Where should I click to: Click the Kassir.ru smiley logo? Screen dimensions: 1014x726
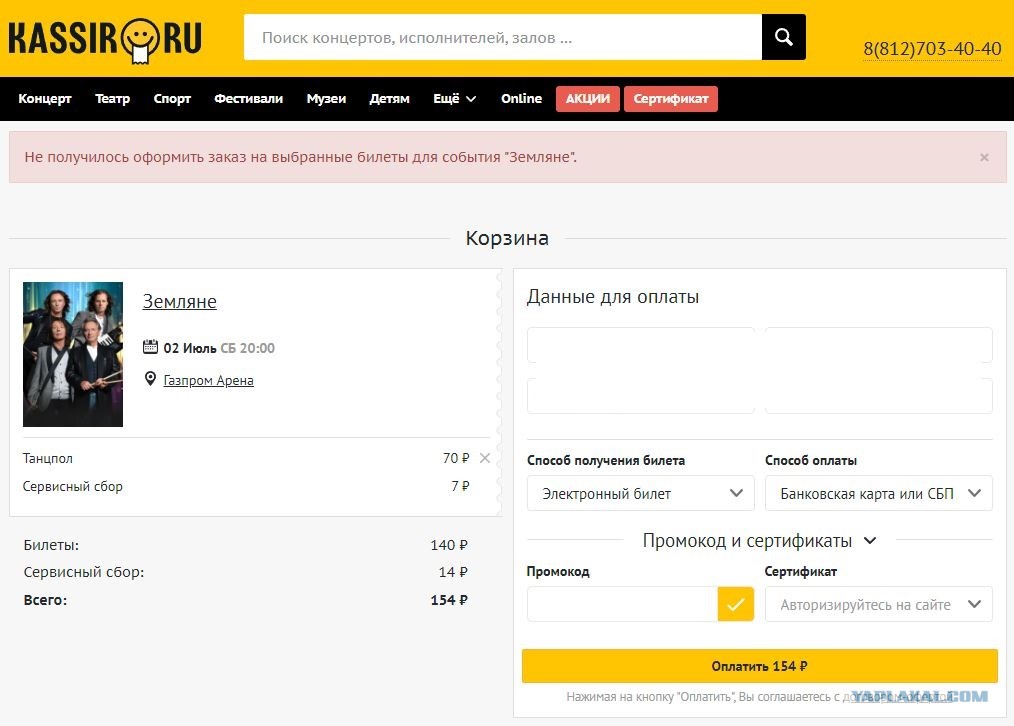[x=105, y=39]
